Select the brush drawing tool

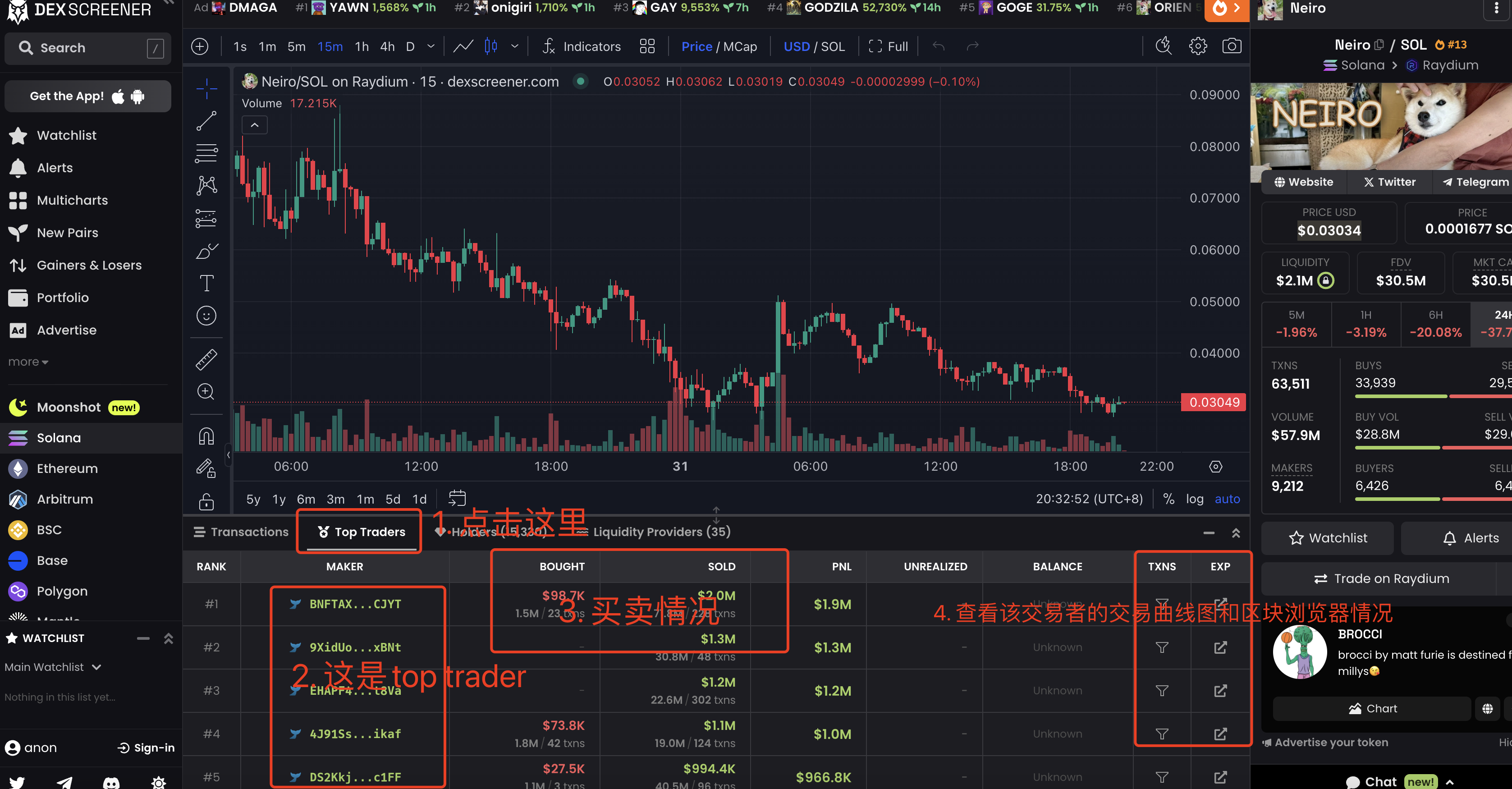click(206, 251)
